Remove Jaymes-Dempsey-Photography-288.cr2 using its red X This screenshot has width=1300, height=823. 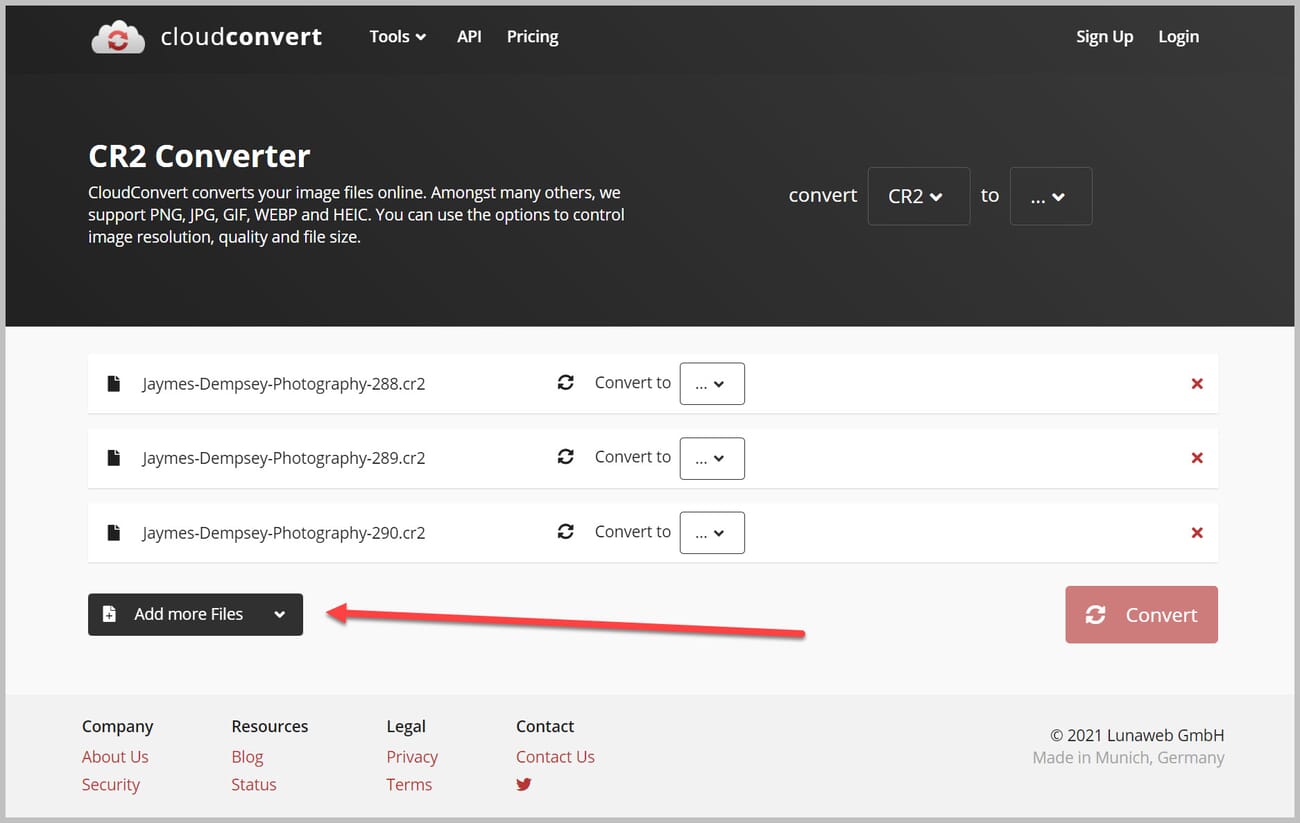[x=1197, y=383]
